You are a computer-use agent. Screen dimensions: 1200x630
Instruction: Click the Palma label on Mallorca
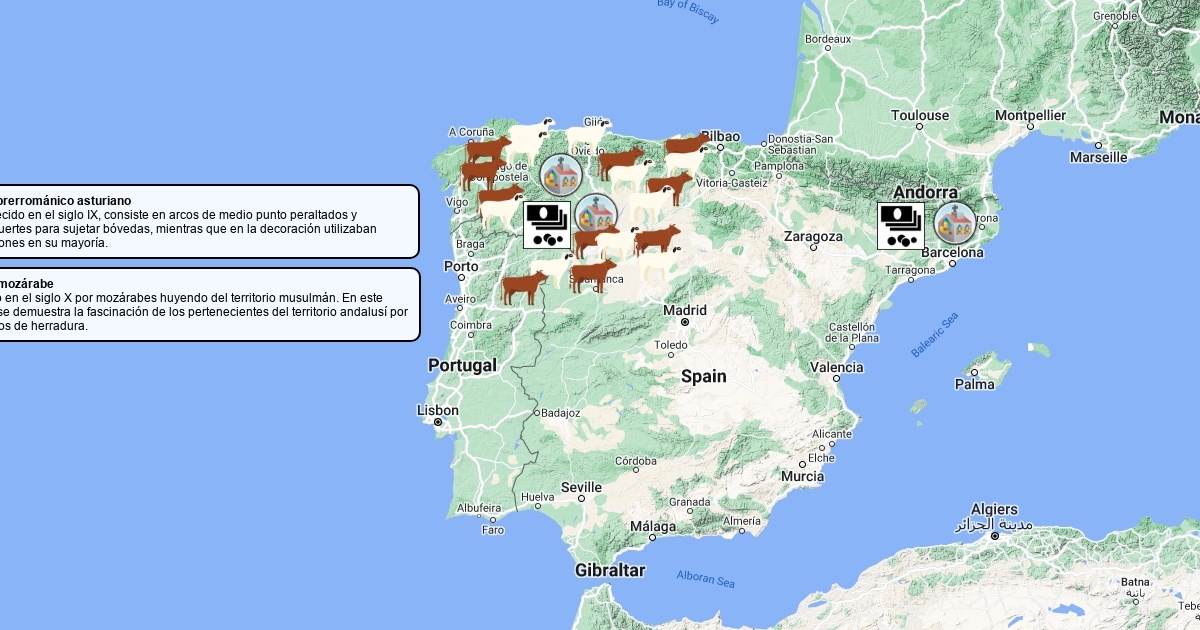click(974, 384)
